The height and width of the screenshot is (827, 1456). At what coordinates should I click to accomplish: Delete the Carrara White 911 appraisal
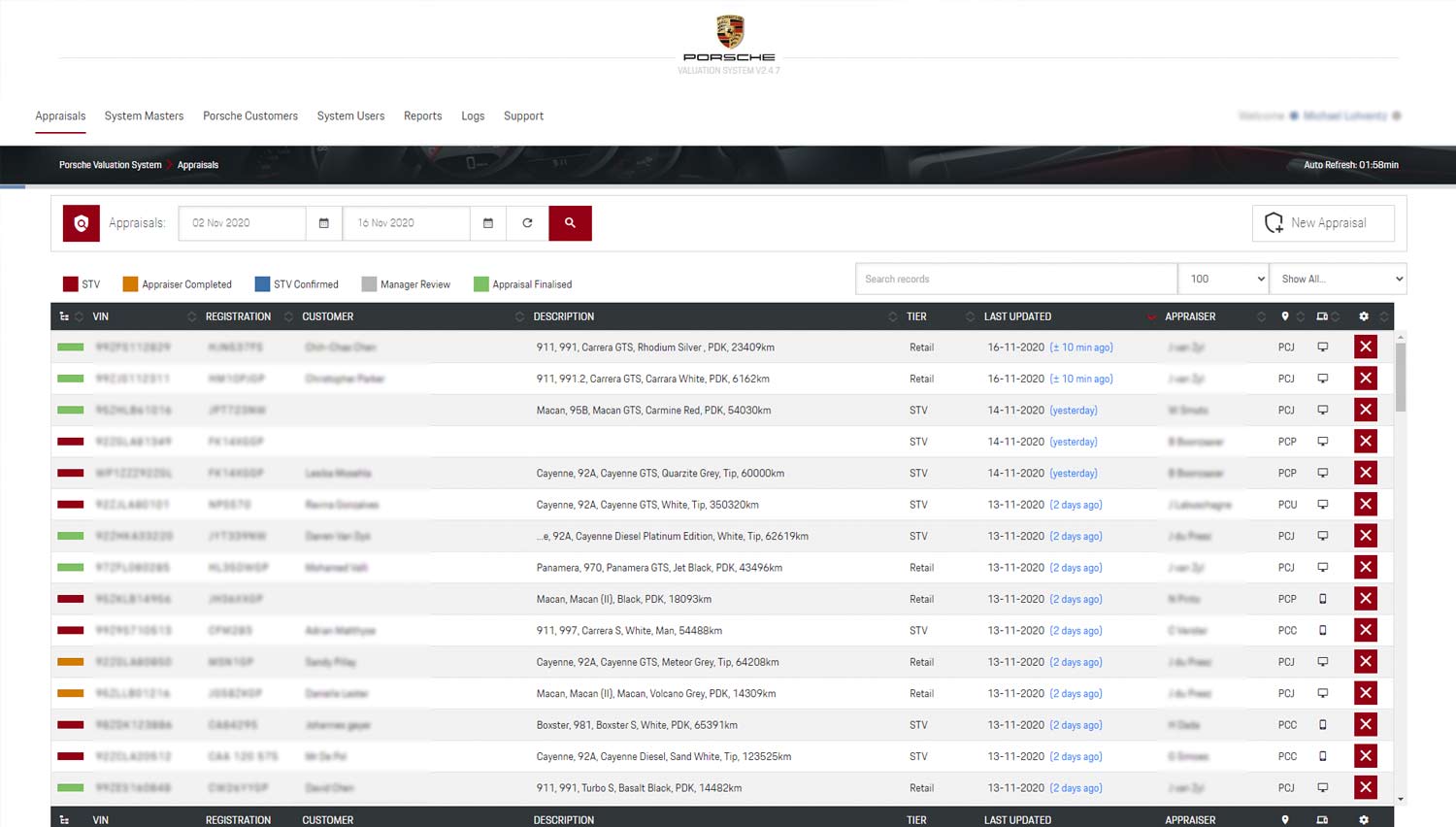click(x=1366, y=379)
